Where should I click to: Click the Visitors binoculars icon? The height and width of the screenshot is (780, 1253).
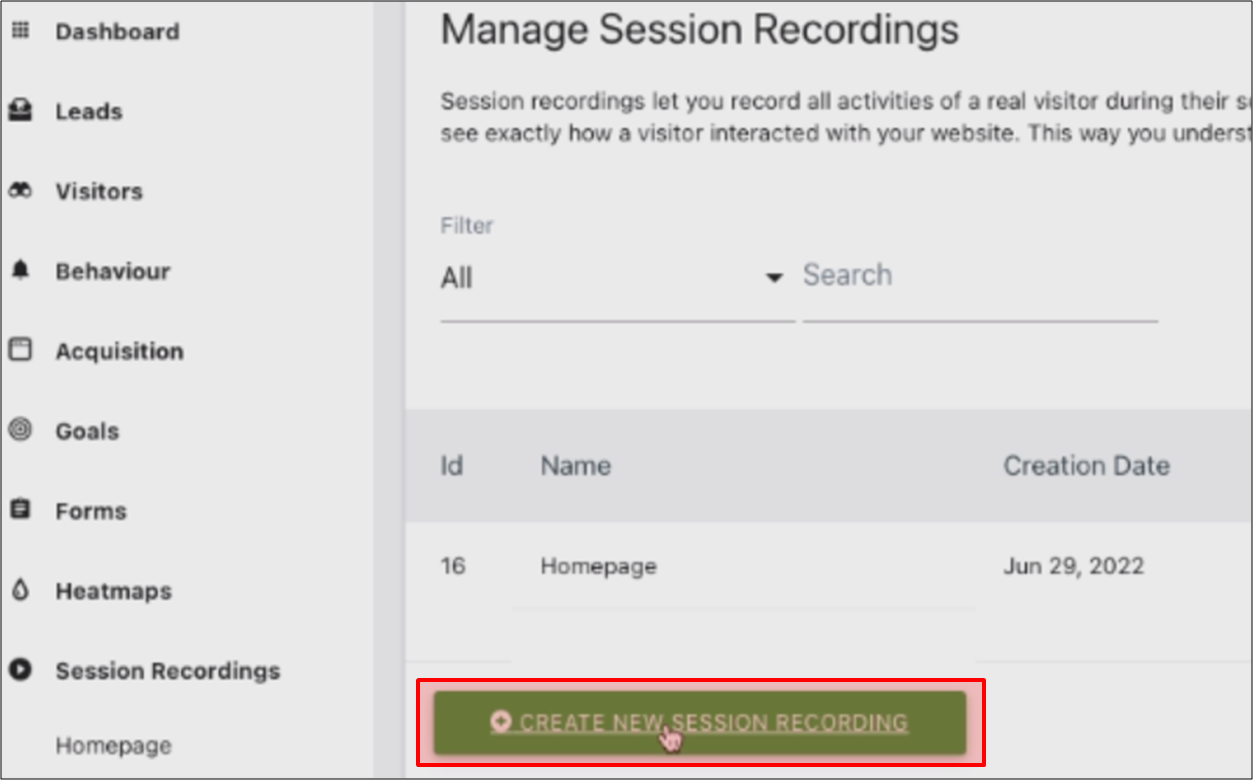pyautogui.click(x=20, y=191)
